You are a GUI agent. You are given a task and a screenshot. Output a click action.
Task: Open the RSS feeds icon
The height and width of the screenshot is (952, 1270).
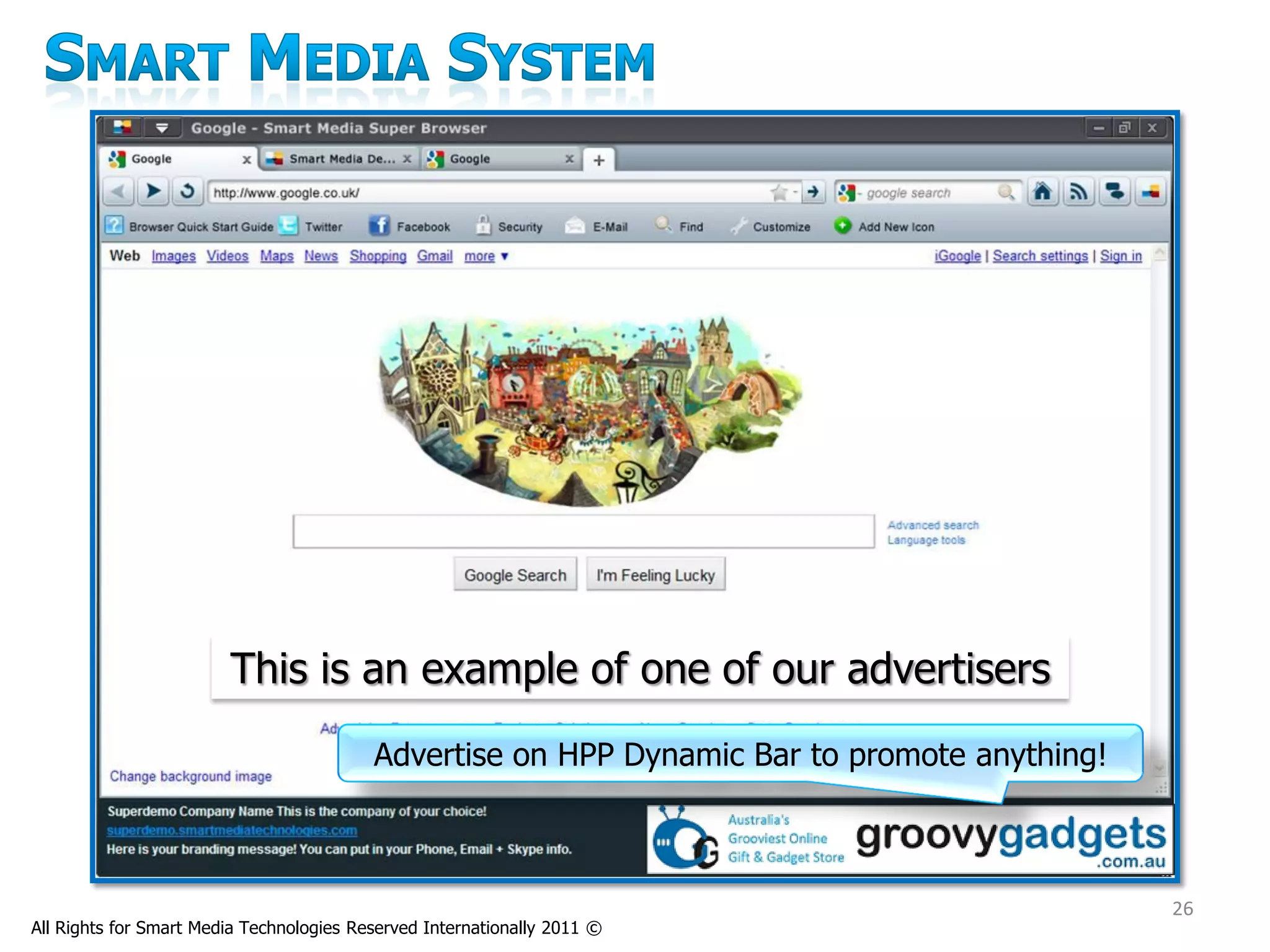1079,192
